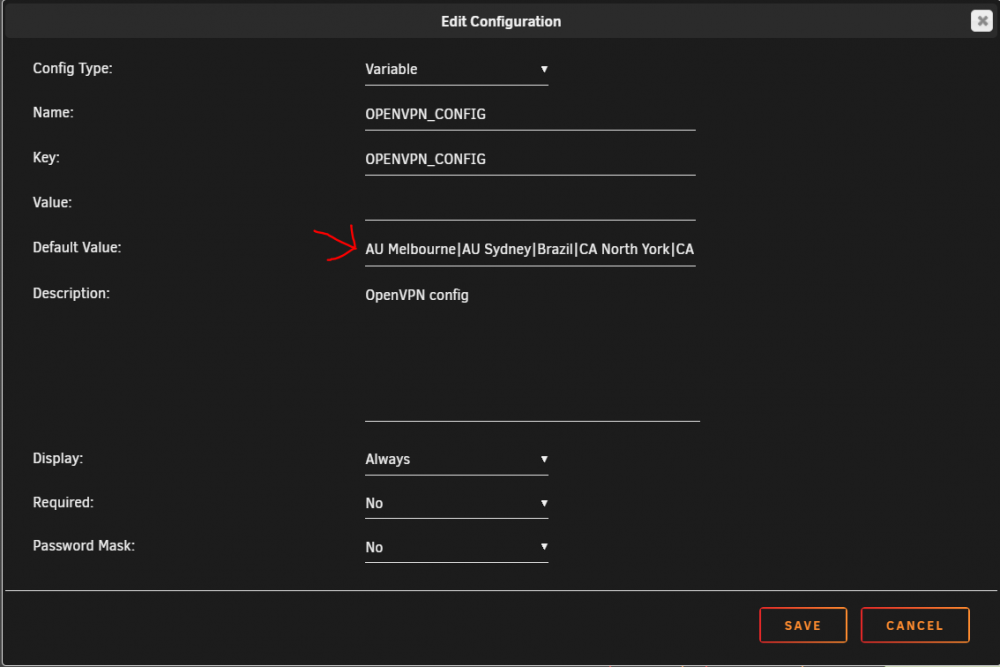1000x667 pixels.
Task: Click the Name label
Action: (x=53, y=112)
